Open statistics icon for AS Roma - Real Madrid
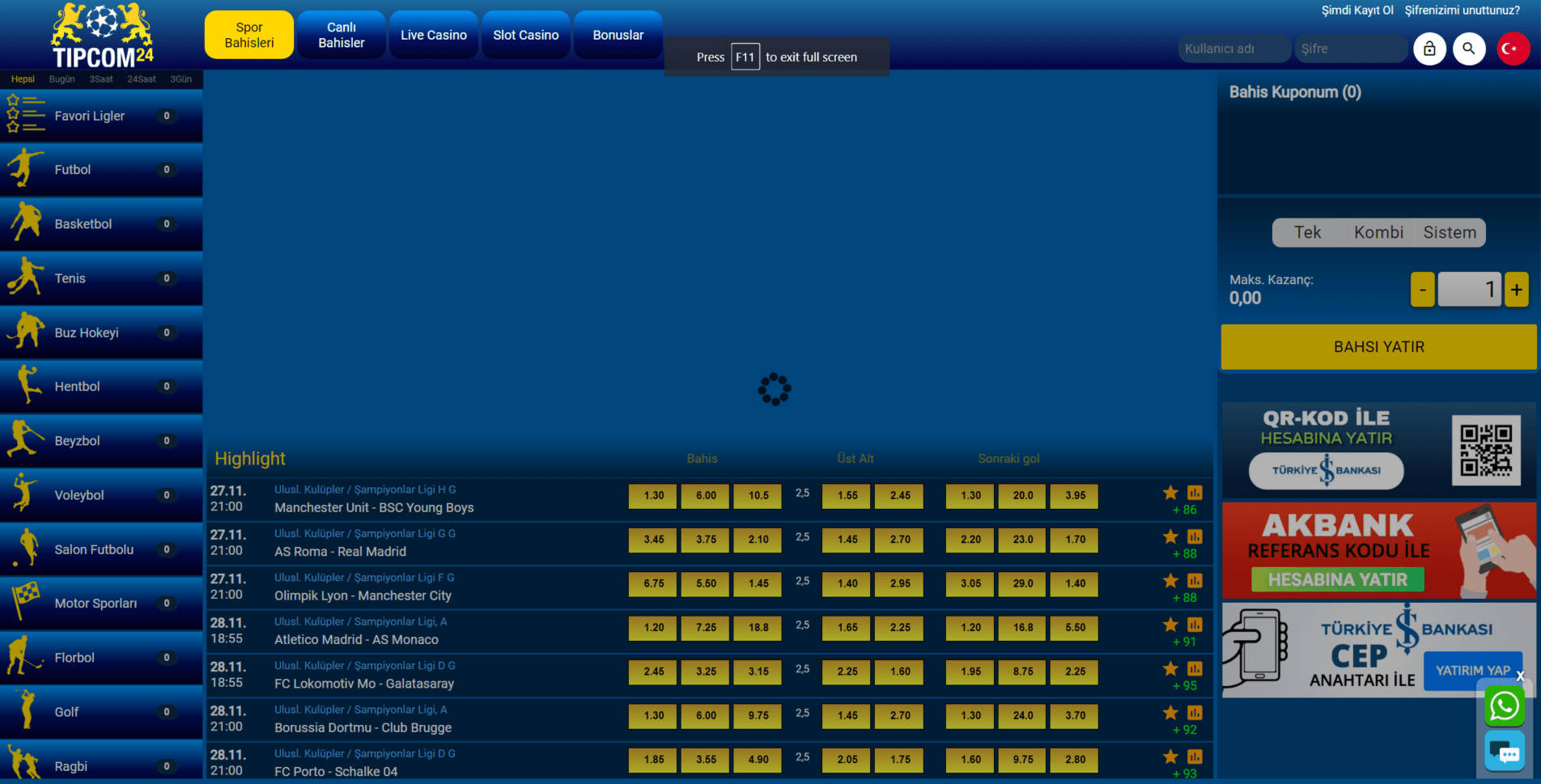1541x784 pixels. [1195, 536]
